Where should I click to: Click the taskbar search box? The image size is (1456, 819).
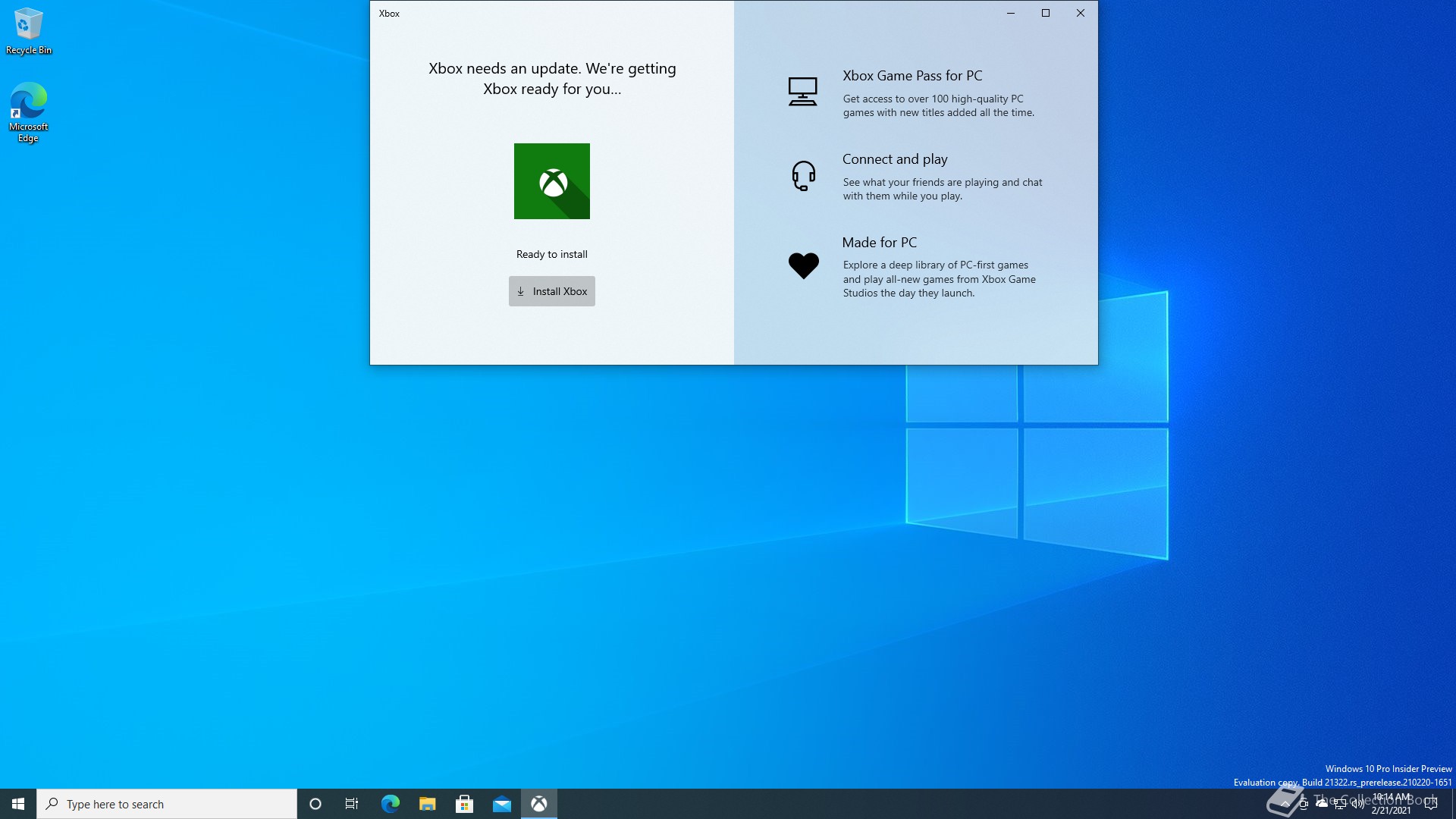click(x=167, y=804)
